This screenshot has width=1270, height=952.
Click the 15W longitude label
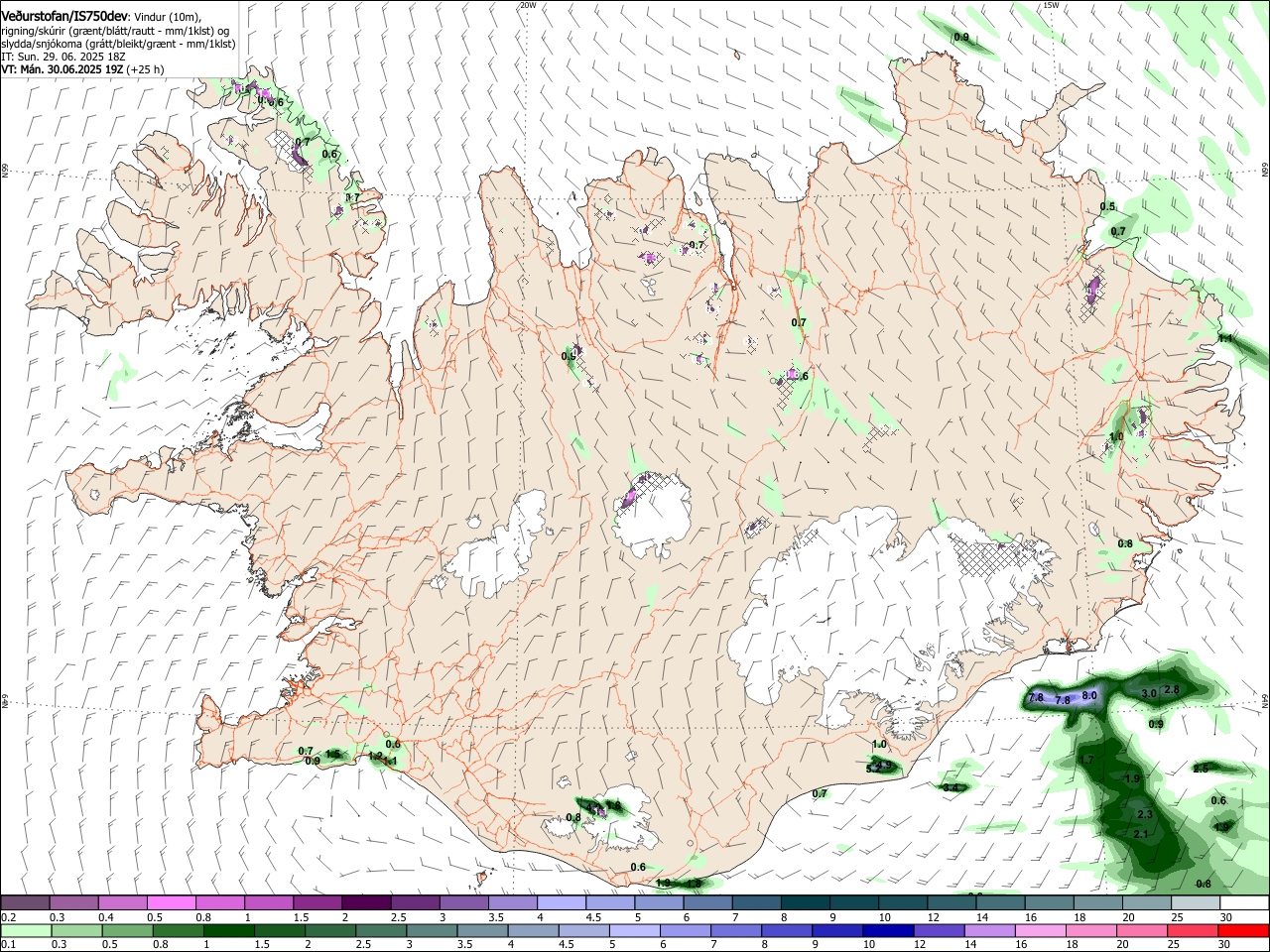[1050, 5]
